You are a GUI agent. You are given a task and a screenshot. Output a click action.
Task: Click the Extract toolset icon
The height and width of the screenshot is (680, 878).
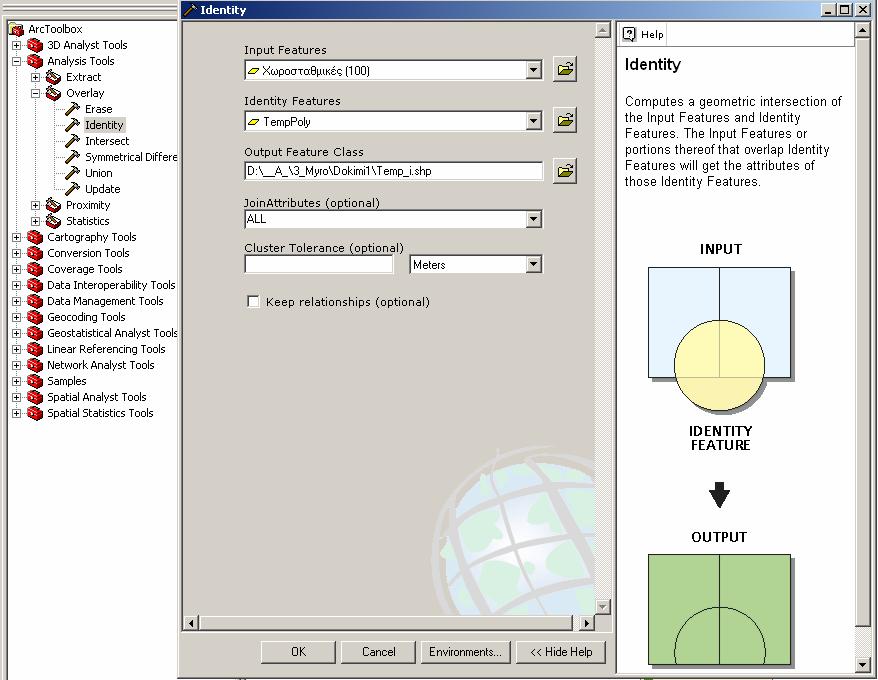pos(54,77)
